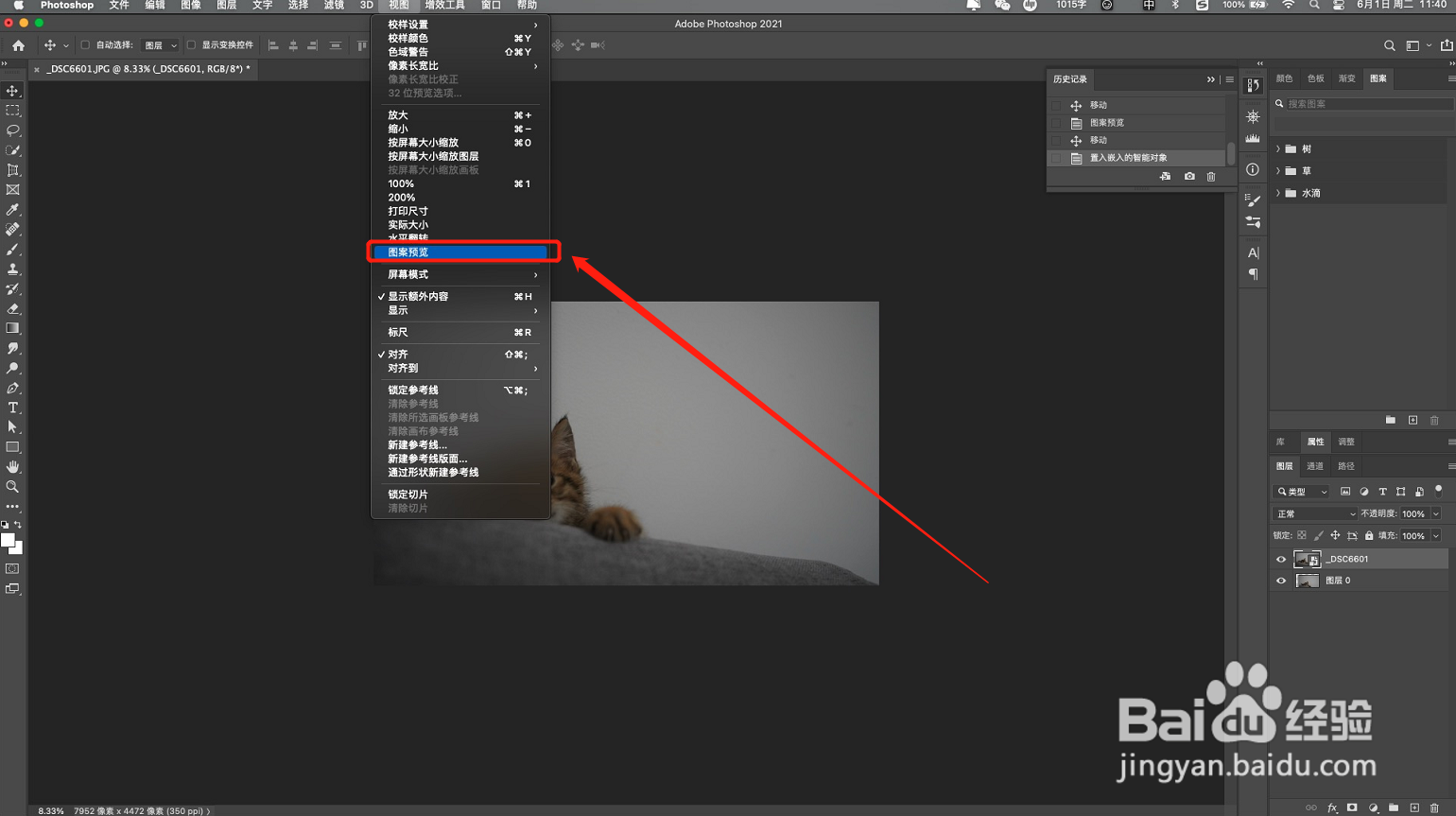Viewport: 1456px width, 816px height.
Task: Toggle Show Transform Controls checkbox
Action: (191, 44)
